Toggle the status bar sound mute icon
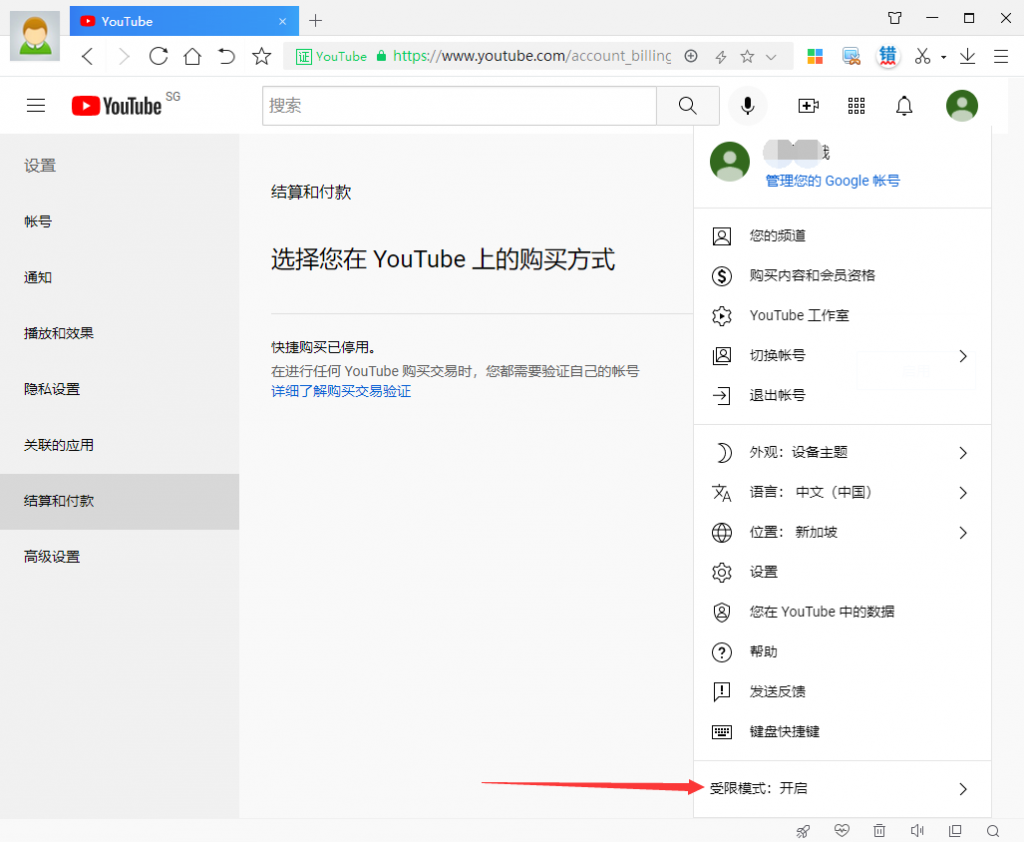Image resolution: width=1024 pixels, height=842 pixels. [917, 831]
